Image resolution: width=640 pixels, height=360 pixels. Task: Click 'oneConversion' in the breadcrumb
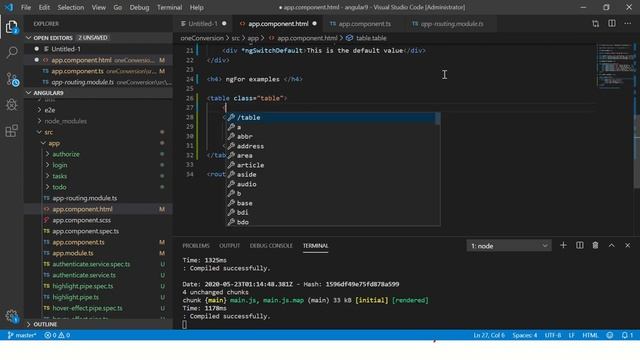pos(202,38)
